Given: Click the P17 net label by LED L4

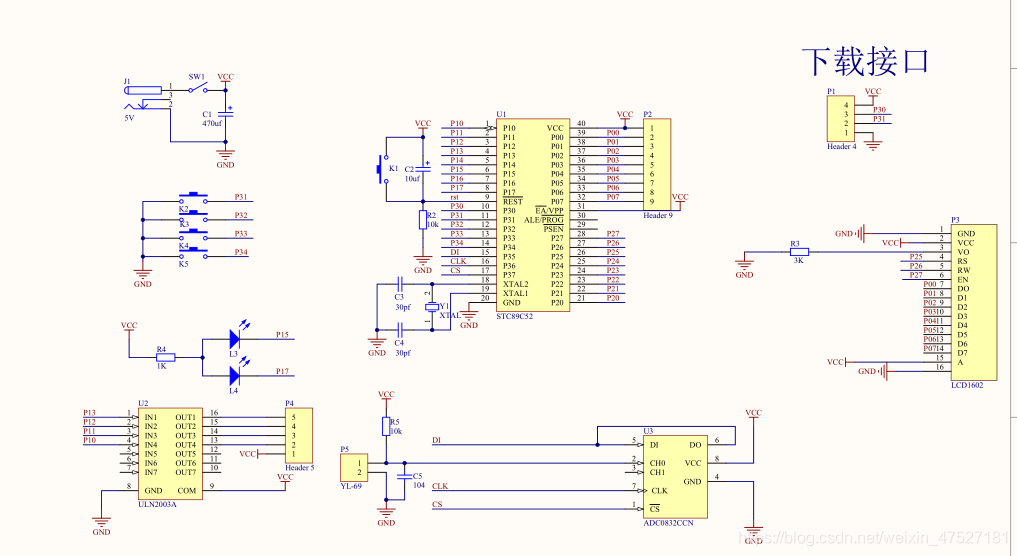Looking at the screenshot, I should pos(282,372).
